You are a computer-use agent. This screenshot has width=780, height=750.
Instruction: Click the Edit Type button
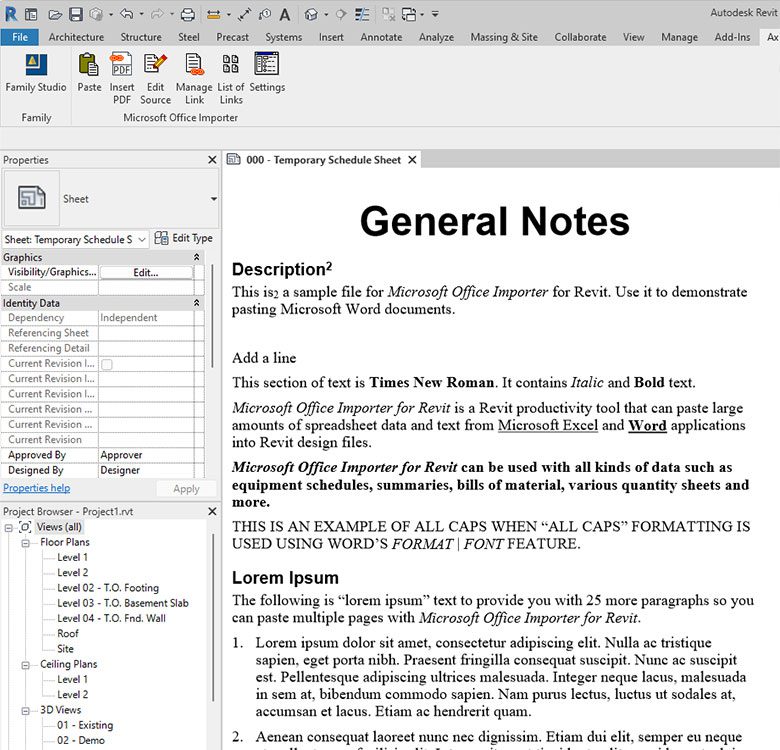tap(184, 238)
